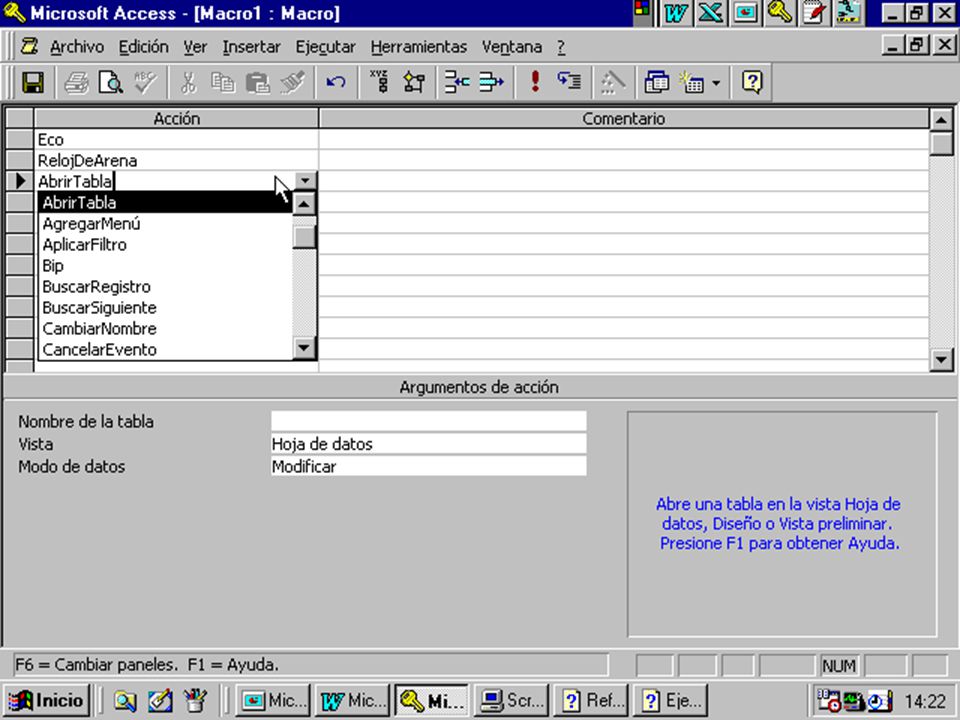Open the Herramientas menu
This screenshot has width=960, height=720.
click(419, 47)
